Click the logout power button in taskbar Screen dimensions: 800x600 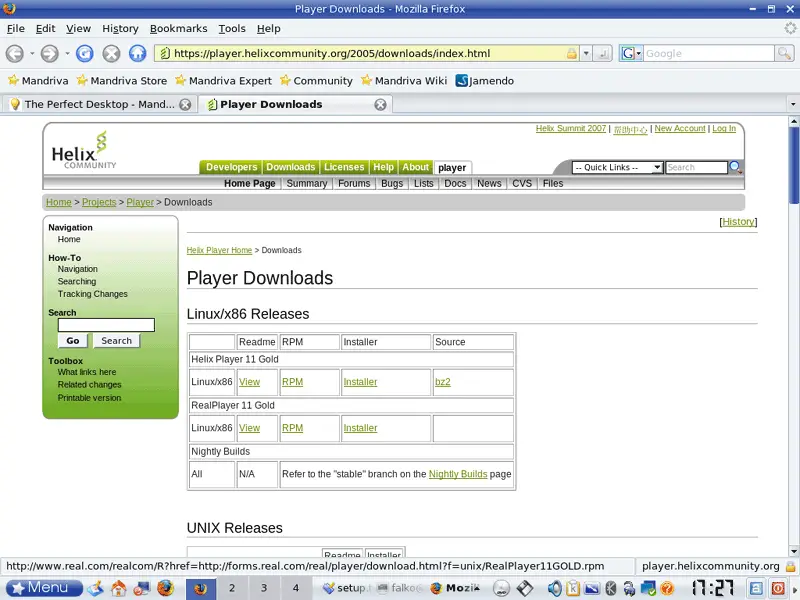point(778,588)
